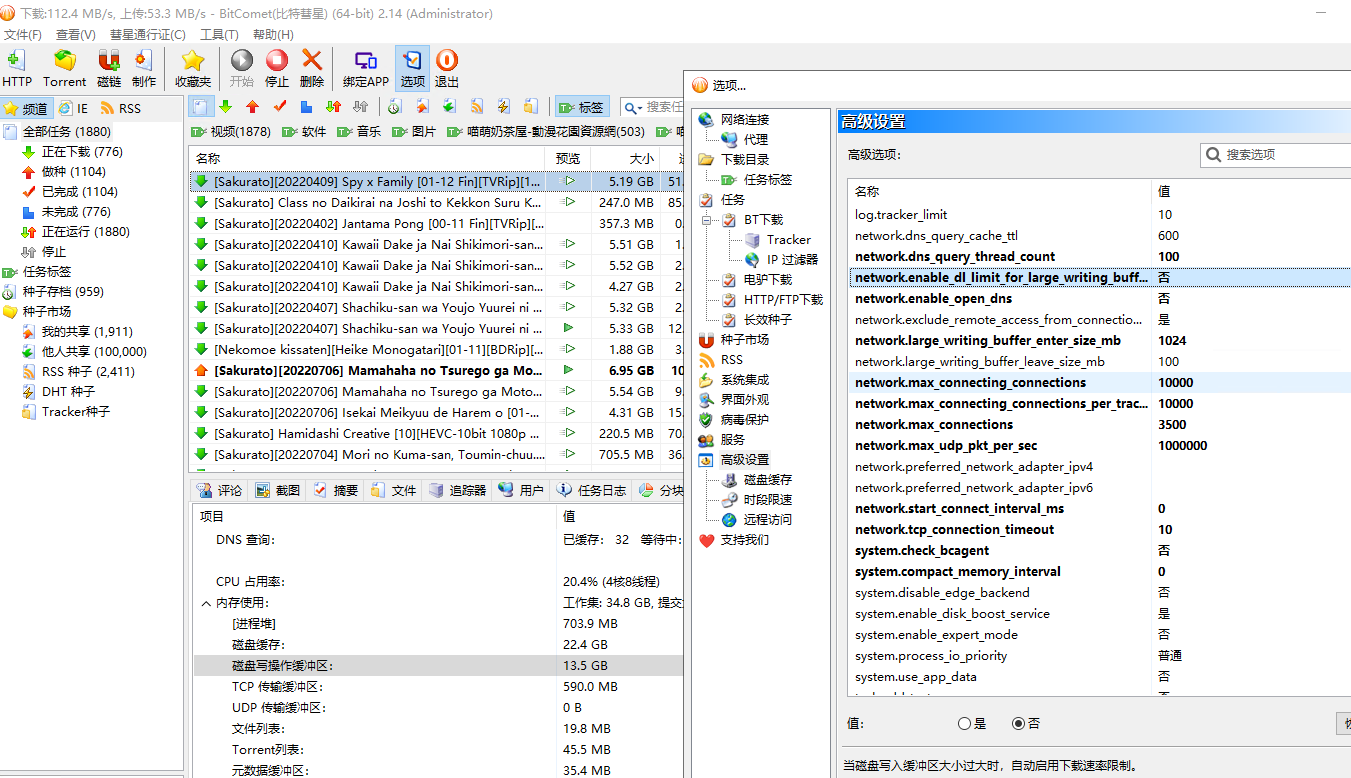Click the HTTP download toolbar icon
The image size is (1351, 778).
pyautogui.click(x=17, y=69)
